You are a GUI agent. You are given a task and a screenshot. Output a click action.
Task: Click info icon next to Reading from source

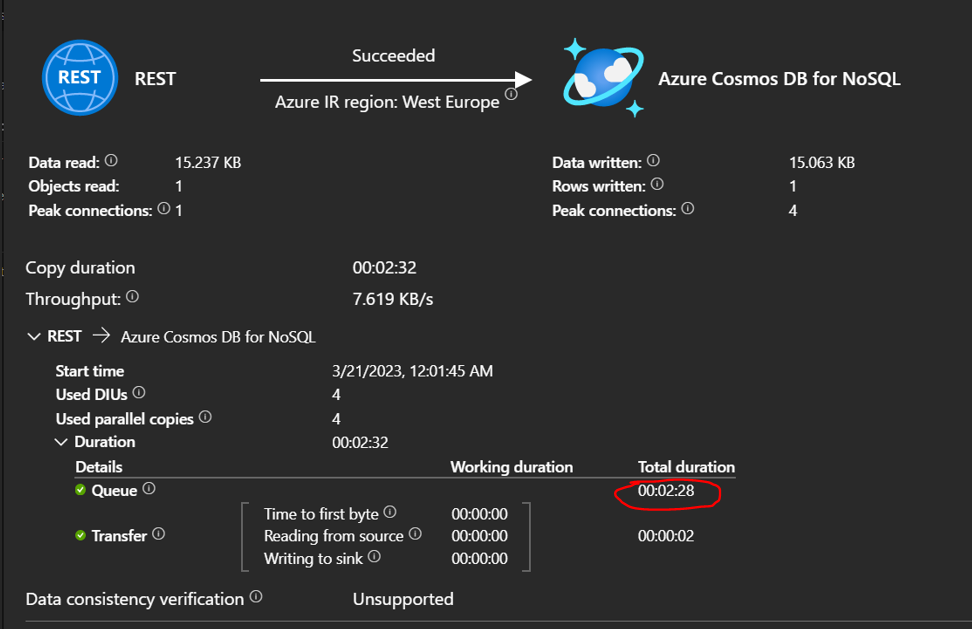[415, 534]
